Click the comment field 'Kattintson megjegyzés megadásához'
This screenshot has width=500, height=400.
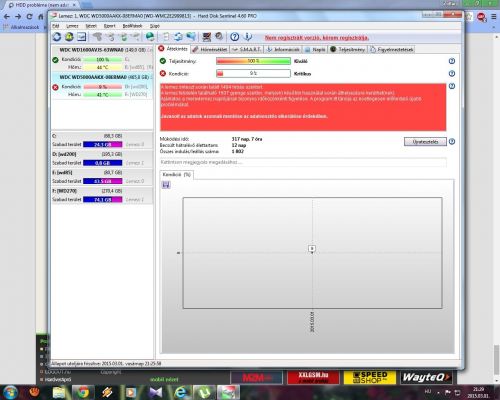tap(303, 162)
